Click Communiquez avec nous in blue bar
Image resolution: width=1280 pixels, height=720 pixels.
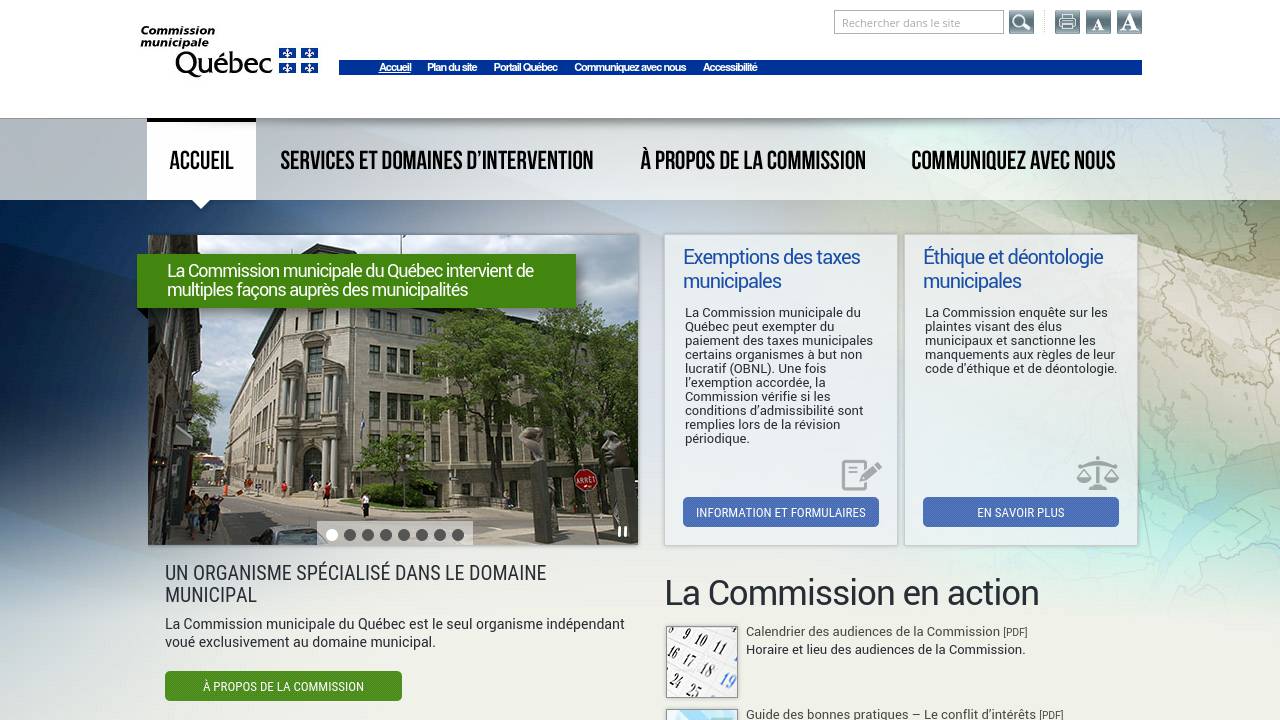point(630,67)
